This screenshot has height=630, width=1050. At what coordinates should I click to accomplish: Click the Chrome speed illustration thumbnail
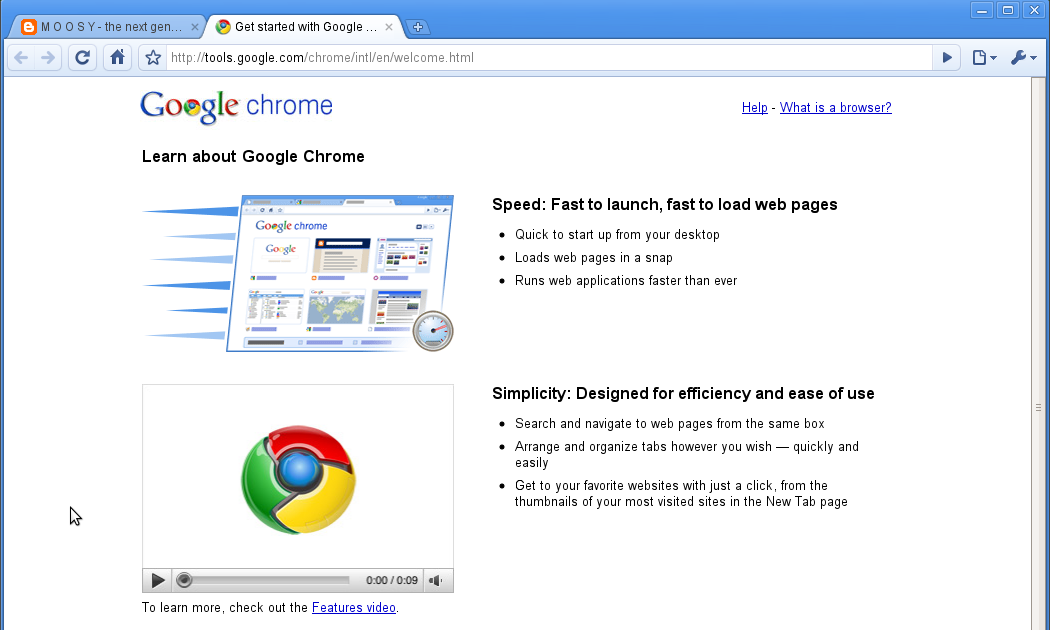click(x=298, y=273)
